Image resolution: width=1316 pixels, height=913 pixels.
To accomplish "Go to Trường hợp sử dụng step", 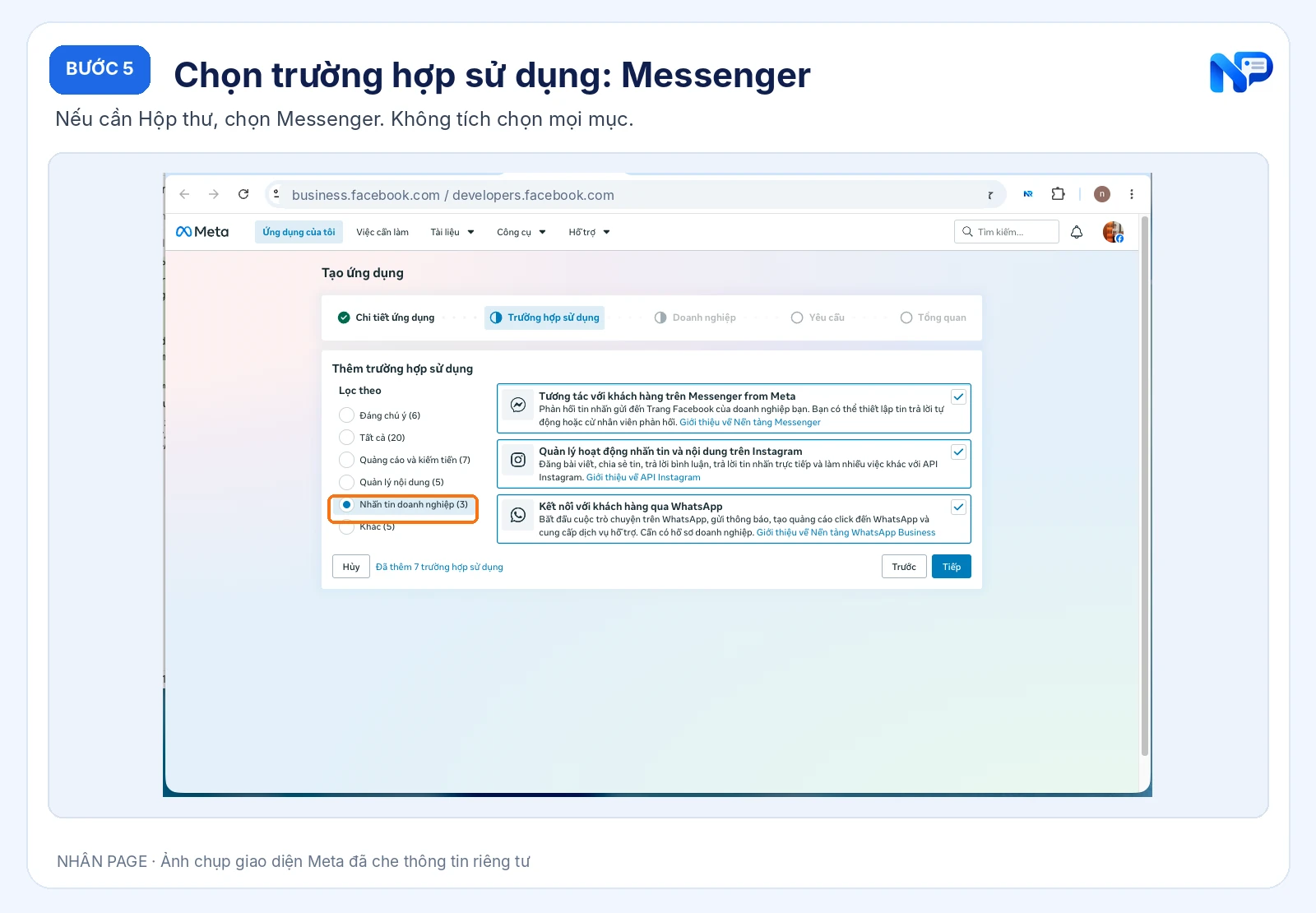I will tap(544, 317).
